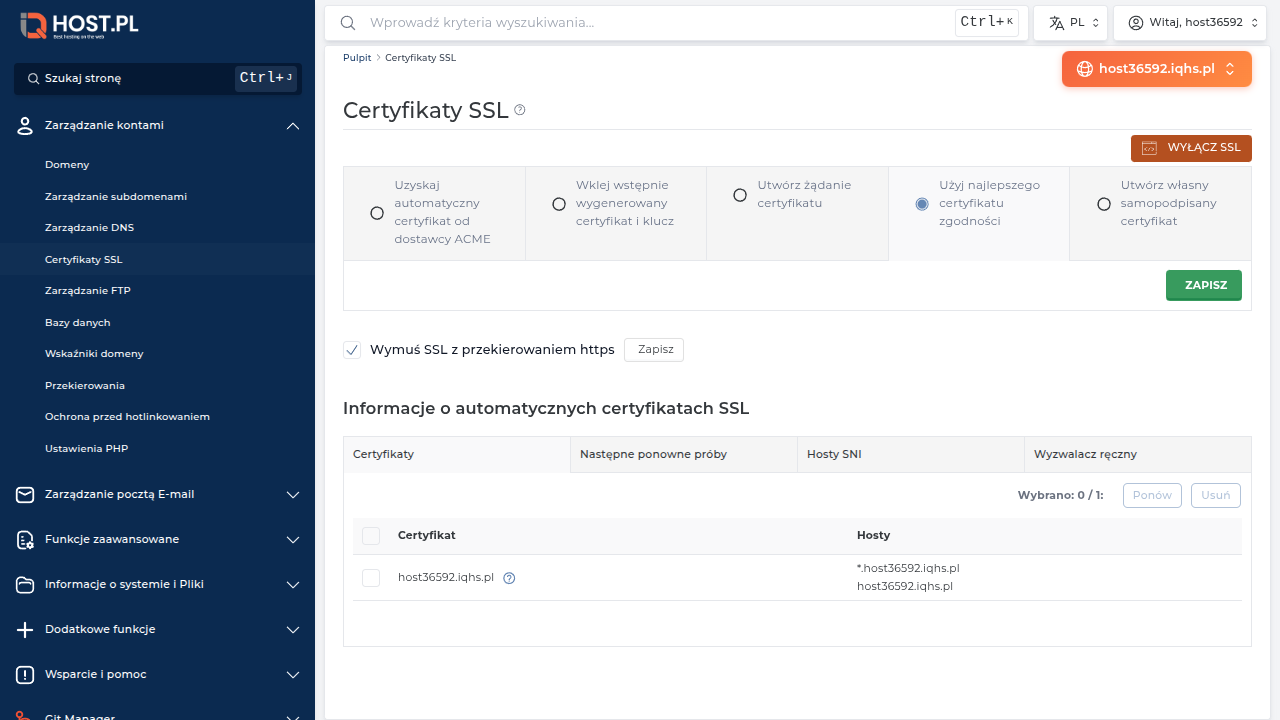
Task: Click the Usuń button
Action: pos(1216,495)
